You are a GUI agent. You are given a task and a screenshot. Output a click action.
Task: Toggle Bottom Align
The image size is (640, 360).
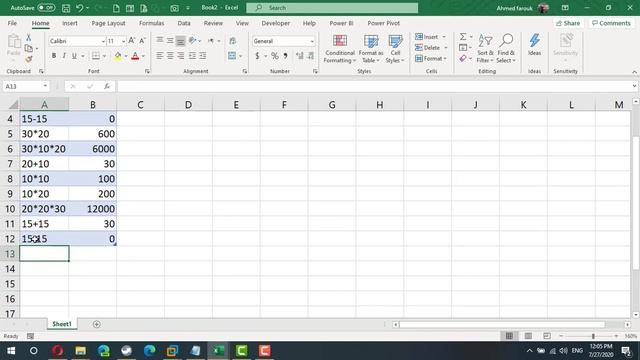coord(180,41)
